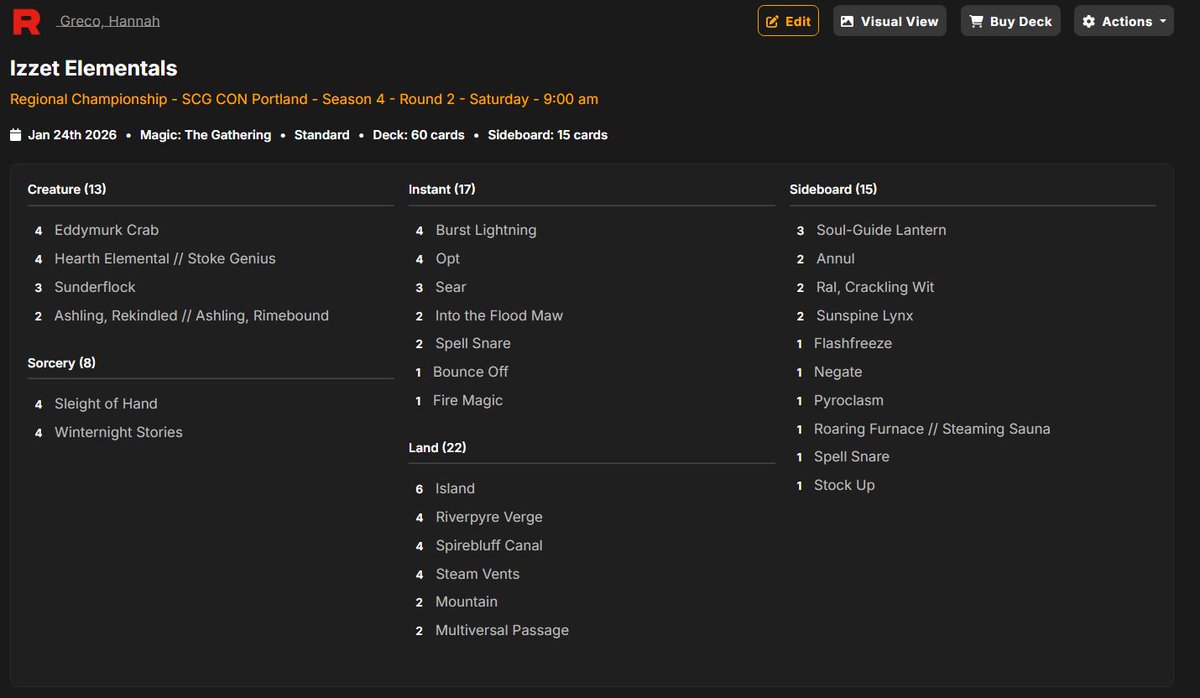Select the Annul sideboard card

[836, 258]
